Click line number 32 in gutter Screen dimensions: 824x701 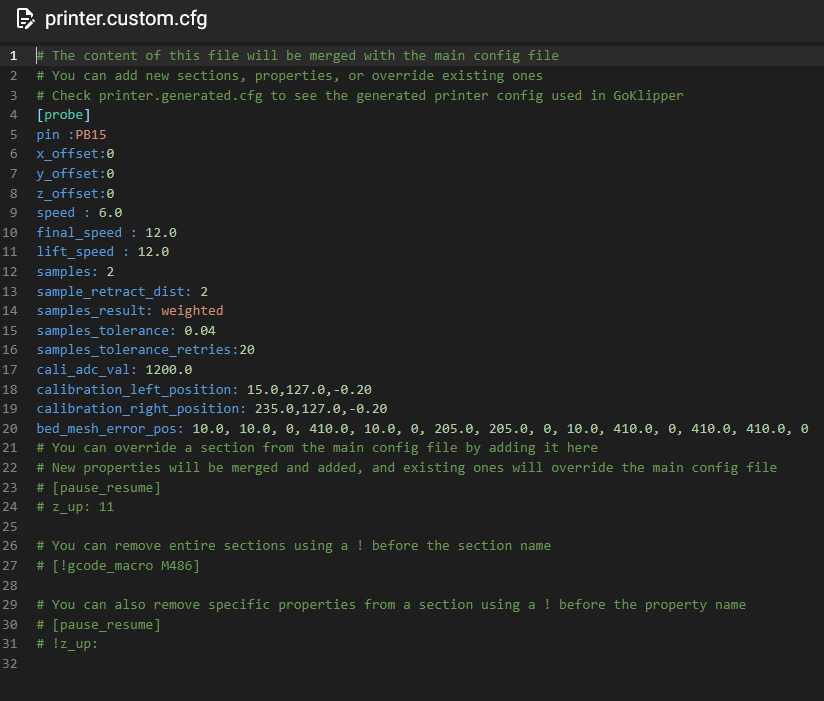tap(10, 664)
